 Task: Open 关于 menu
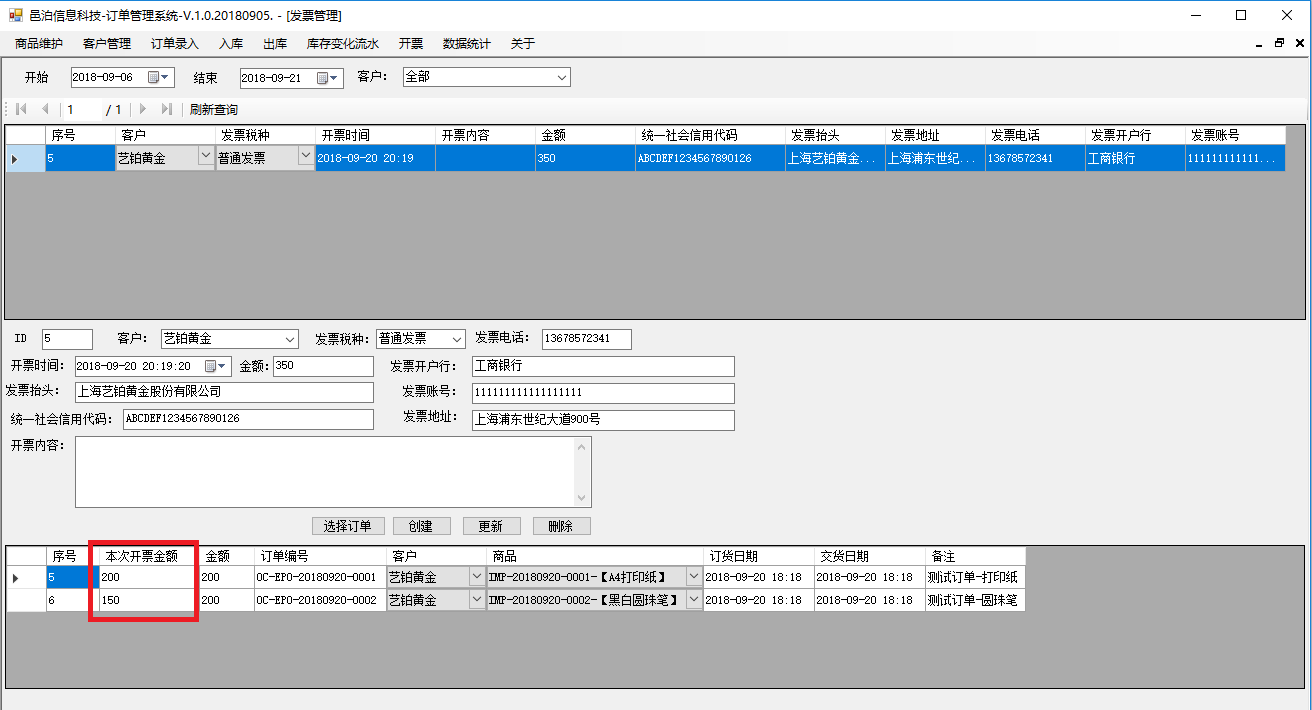pos(523,44)
